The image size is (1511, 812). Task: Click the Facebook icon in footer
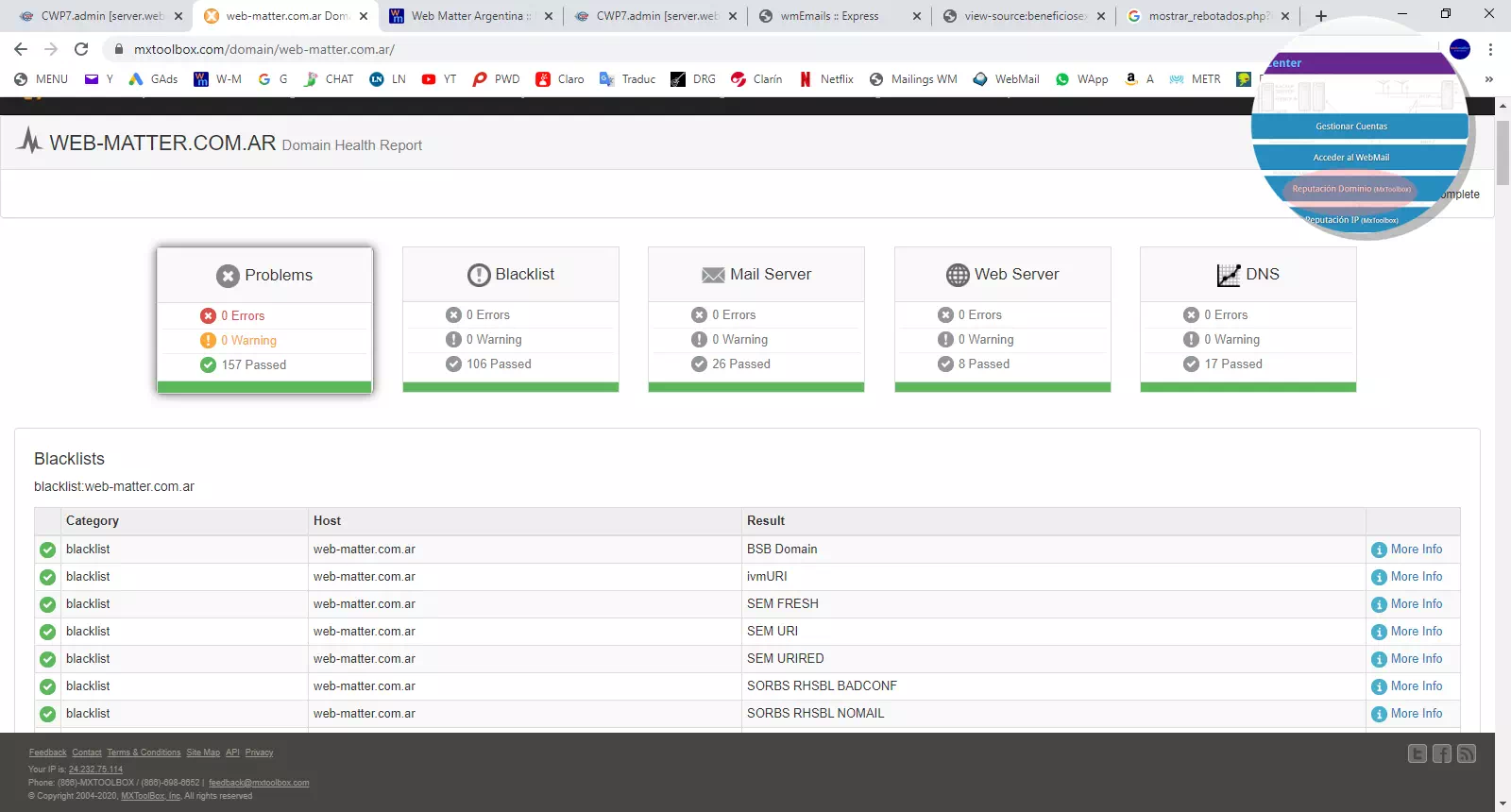(1441, 753)
